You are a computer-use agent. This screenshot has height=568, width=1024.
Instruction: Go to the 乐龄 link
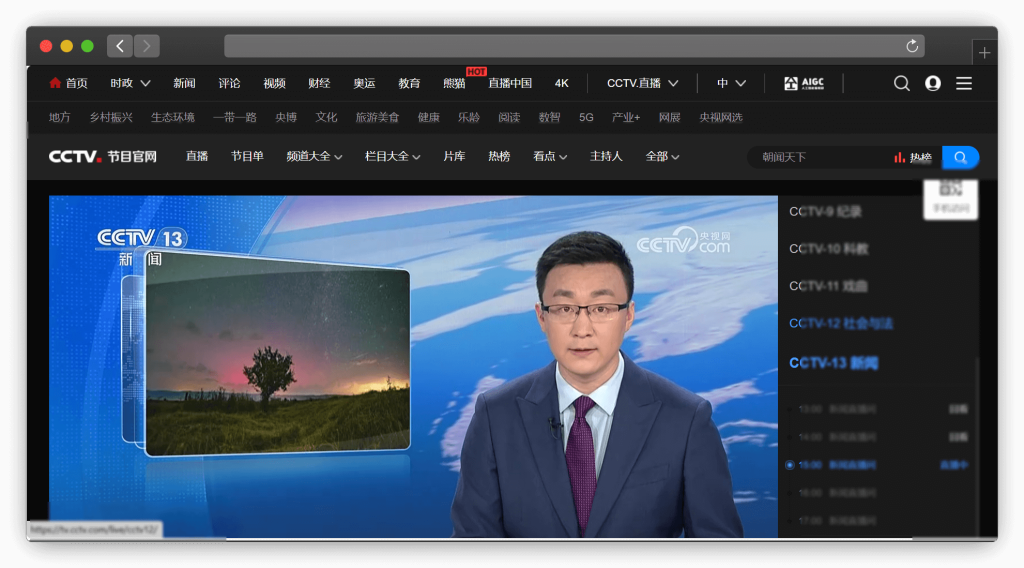coord(469,118)
